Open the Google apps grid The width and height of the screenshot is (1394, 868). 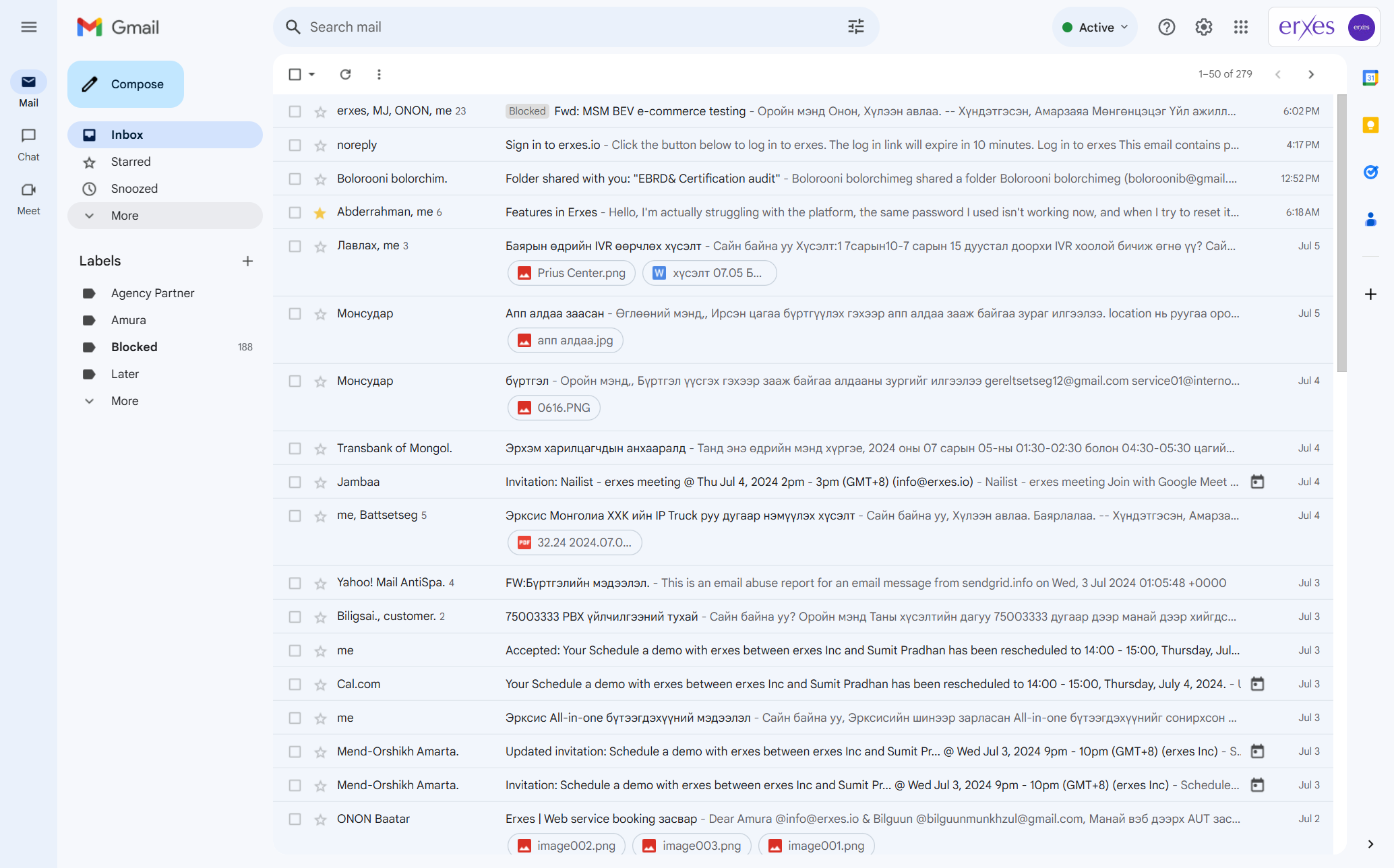pos(1240,27)
